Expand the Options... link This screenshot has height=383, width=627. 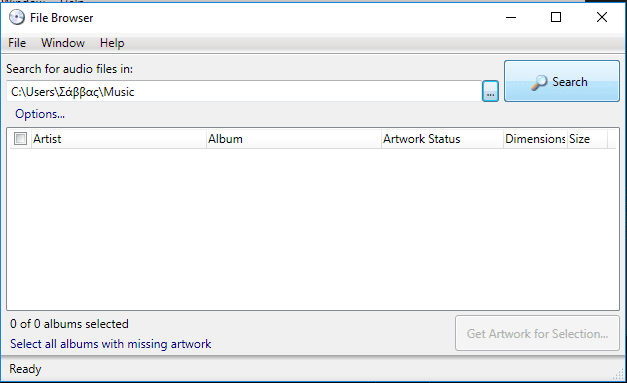pos(40,114)
